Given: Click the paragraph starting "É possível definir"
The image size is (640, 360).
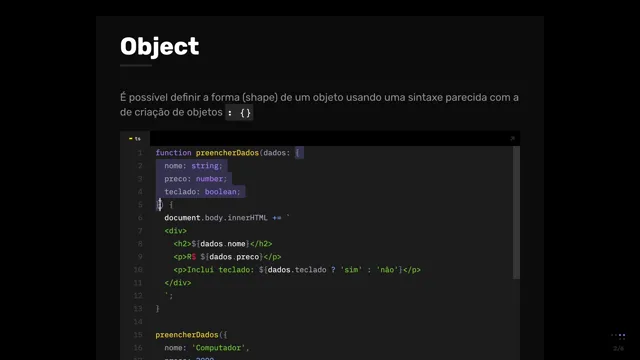Looking at the screenshot, I should 319,105.
